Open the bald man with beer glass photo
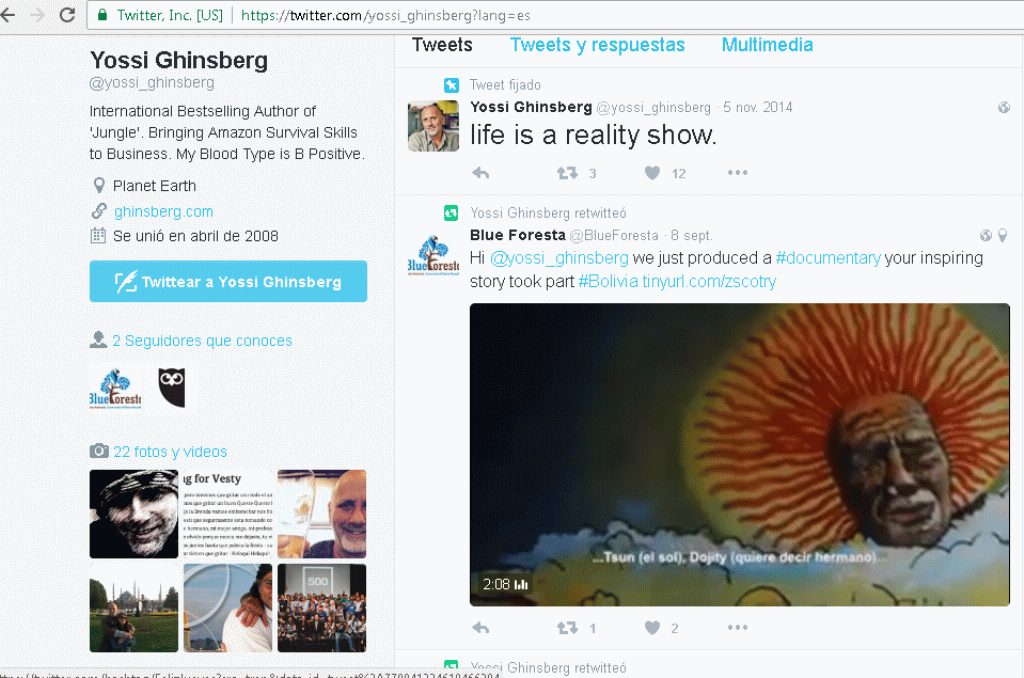The height and width of the screenshot is (678, 1024). (x=322, y=513)
